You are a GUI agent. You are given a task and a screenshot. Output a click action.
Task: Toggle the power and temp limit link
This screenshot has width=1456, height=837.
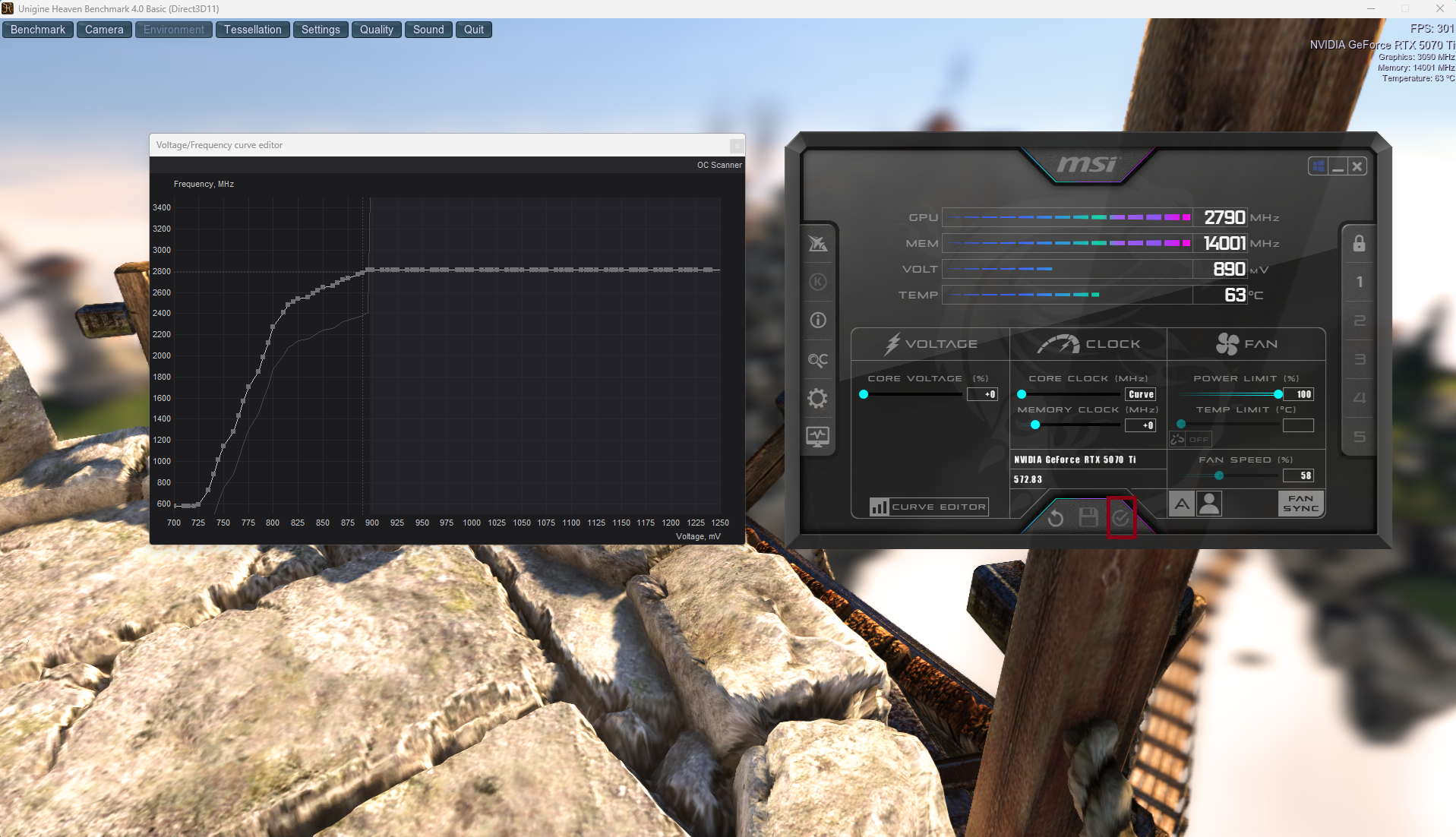(x=1177, y=439)
